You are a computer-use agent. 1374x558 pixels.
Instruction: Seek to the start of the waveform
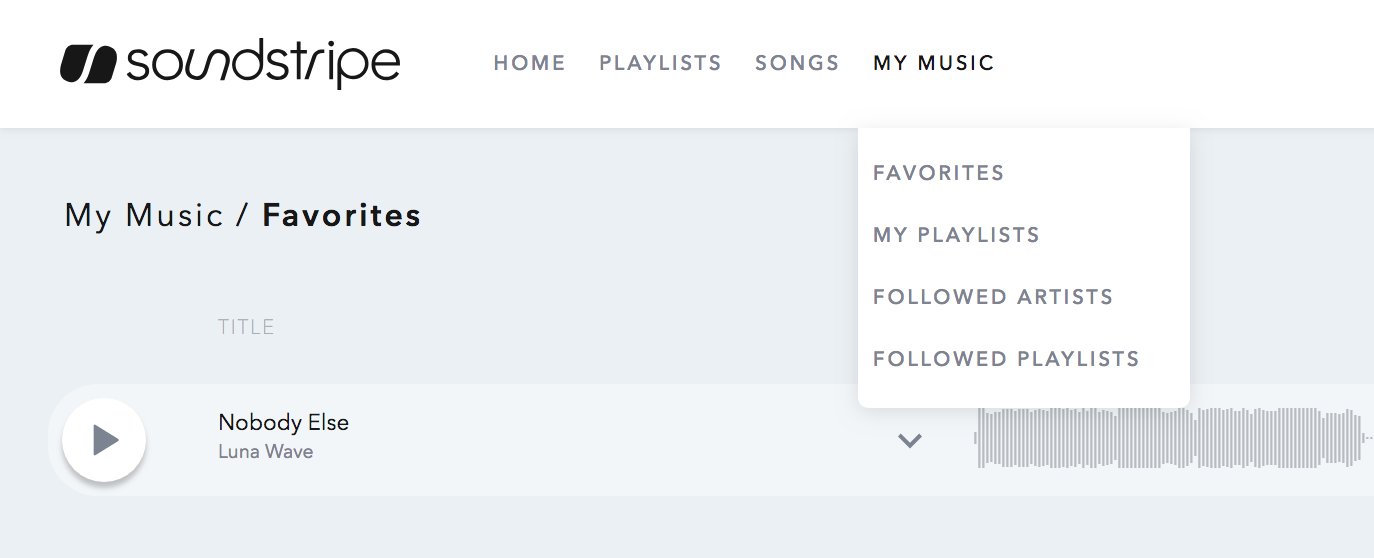[980, 438]
